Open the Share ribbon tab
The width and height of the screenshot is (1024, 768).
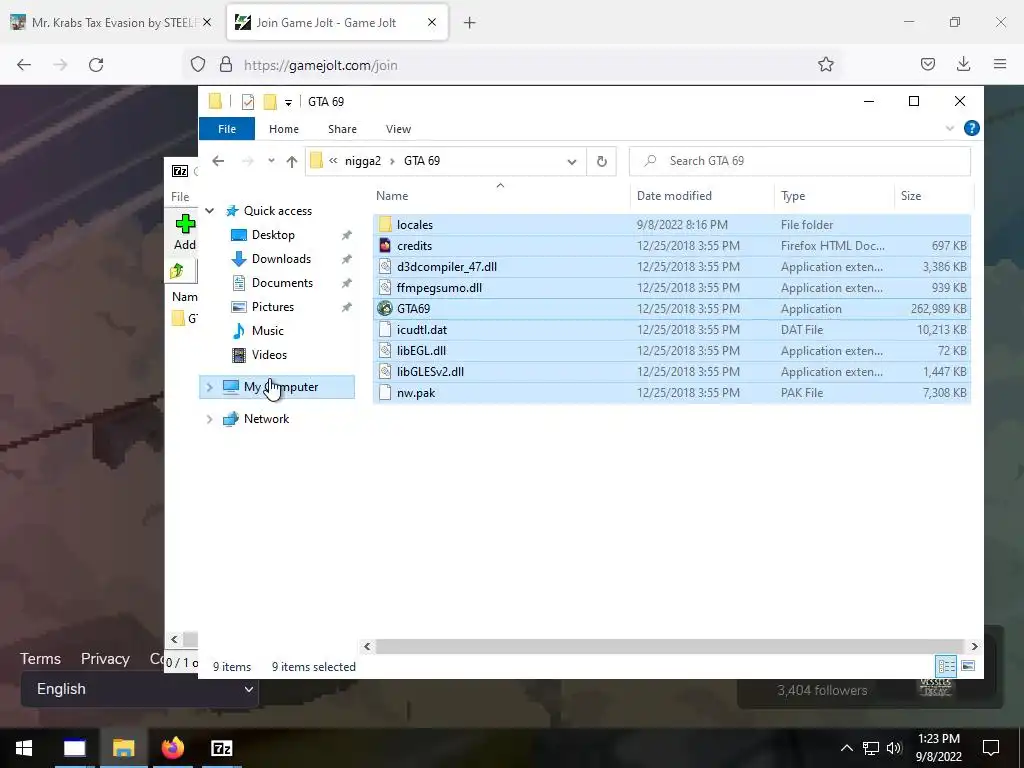tap(342, 129)
